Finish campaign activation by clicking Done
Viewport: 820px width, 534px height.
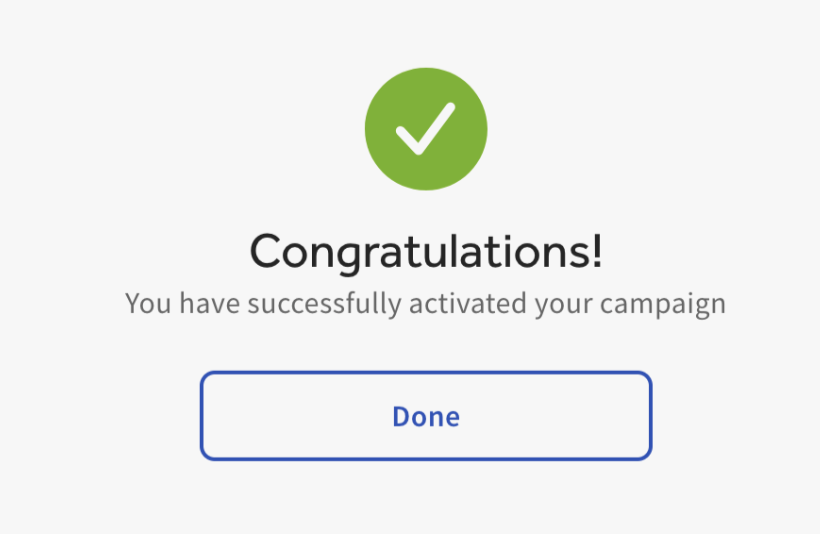(x=426, y=416)
